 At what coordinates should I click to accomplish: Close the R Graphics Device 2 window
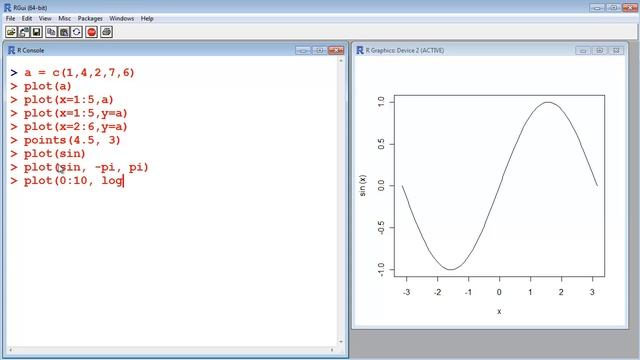click(x=616, y=50)
